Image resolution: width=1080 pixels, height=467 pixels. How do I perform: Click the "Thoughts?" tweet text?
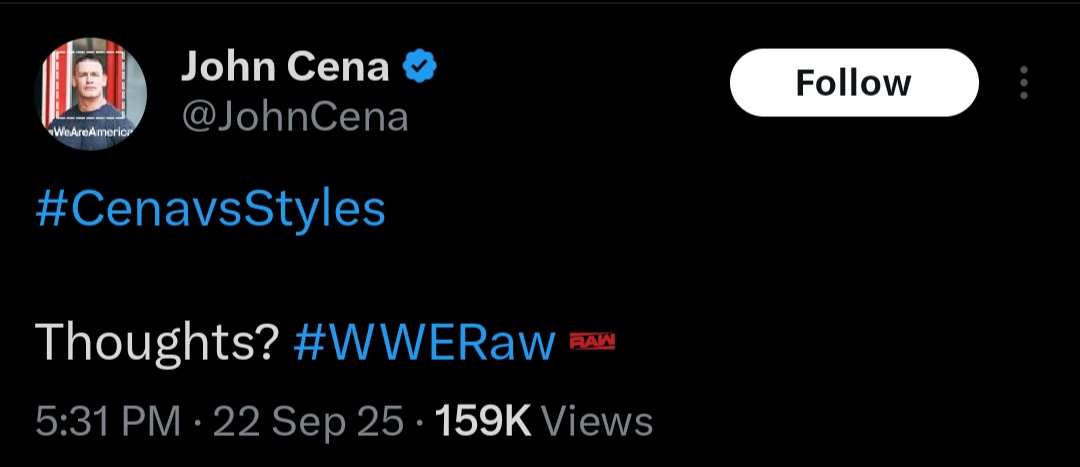coord(156,344)
